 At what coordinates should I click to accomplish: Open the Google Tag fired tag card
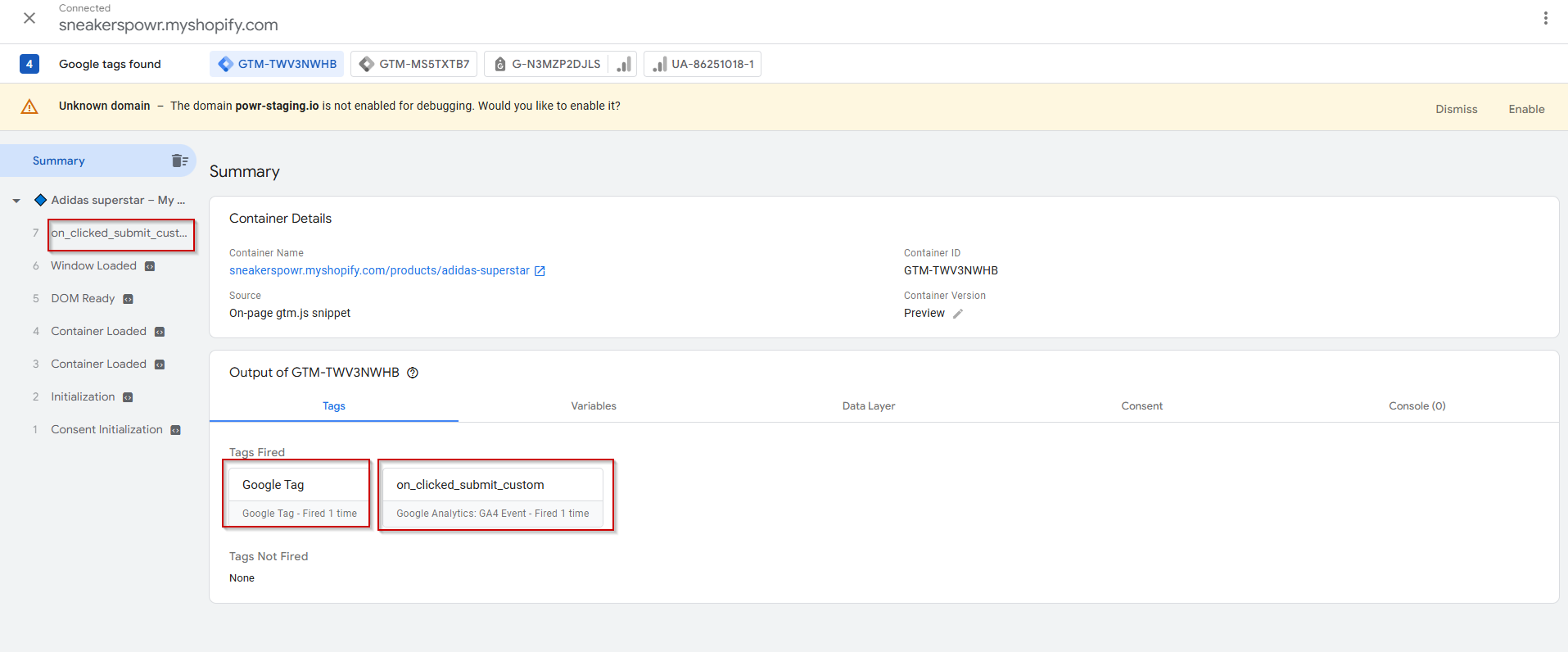(299, 497)
